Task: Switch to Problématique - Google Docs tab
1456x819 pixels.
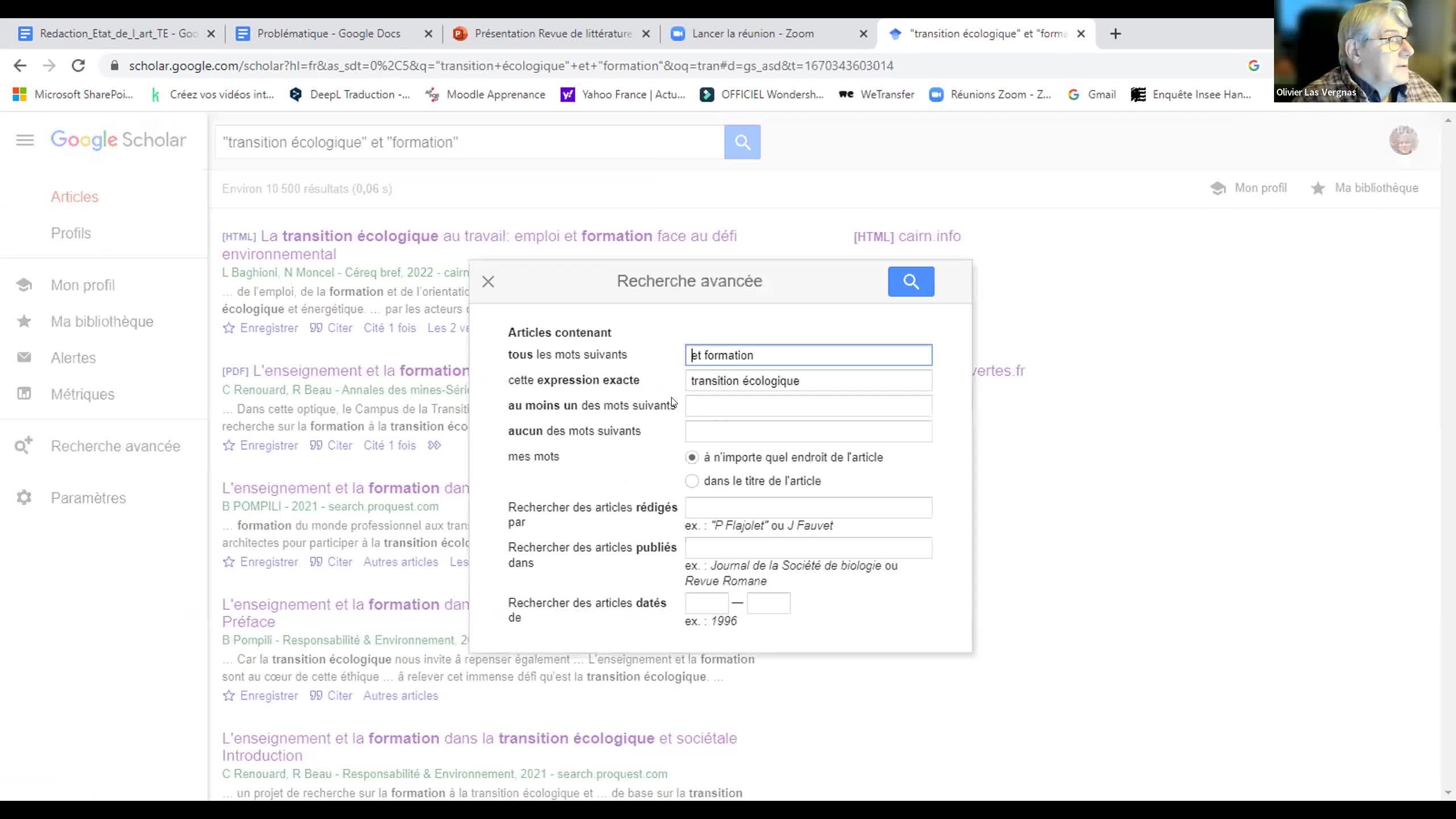Action: (329, 34)
